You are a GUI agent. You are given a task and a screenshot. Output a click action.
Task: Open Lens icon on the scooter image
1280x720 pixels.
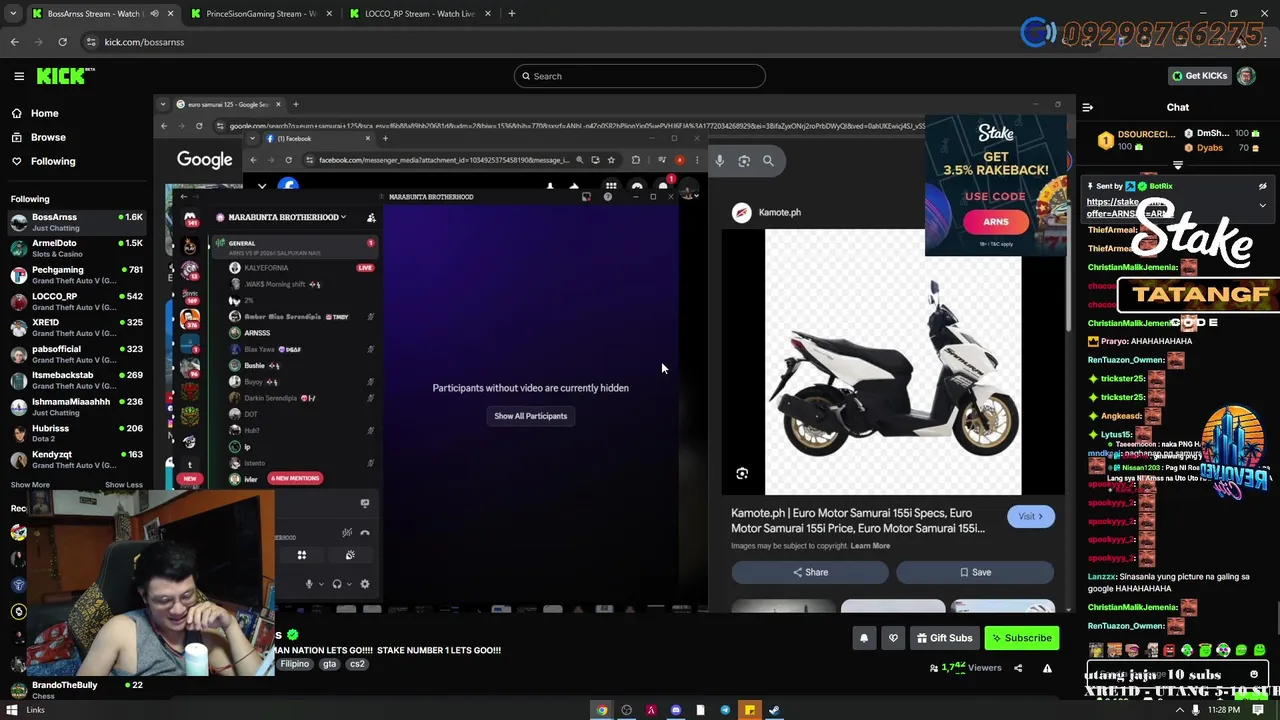click(742, 474)
